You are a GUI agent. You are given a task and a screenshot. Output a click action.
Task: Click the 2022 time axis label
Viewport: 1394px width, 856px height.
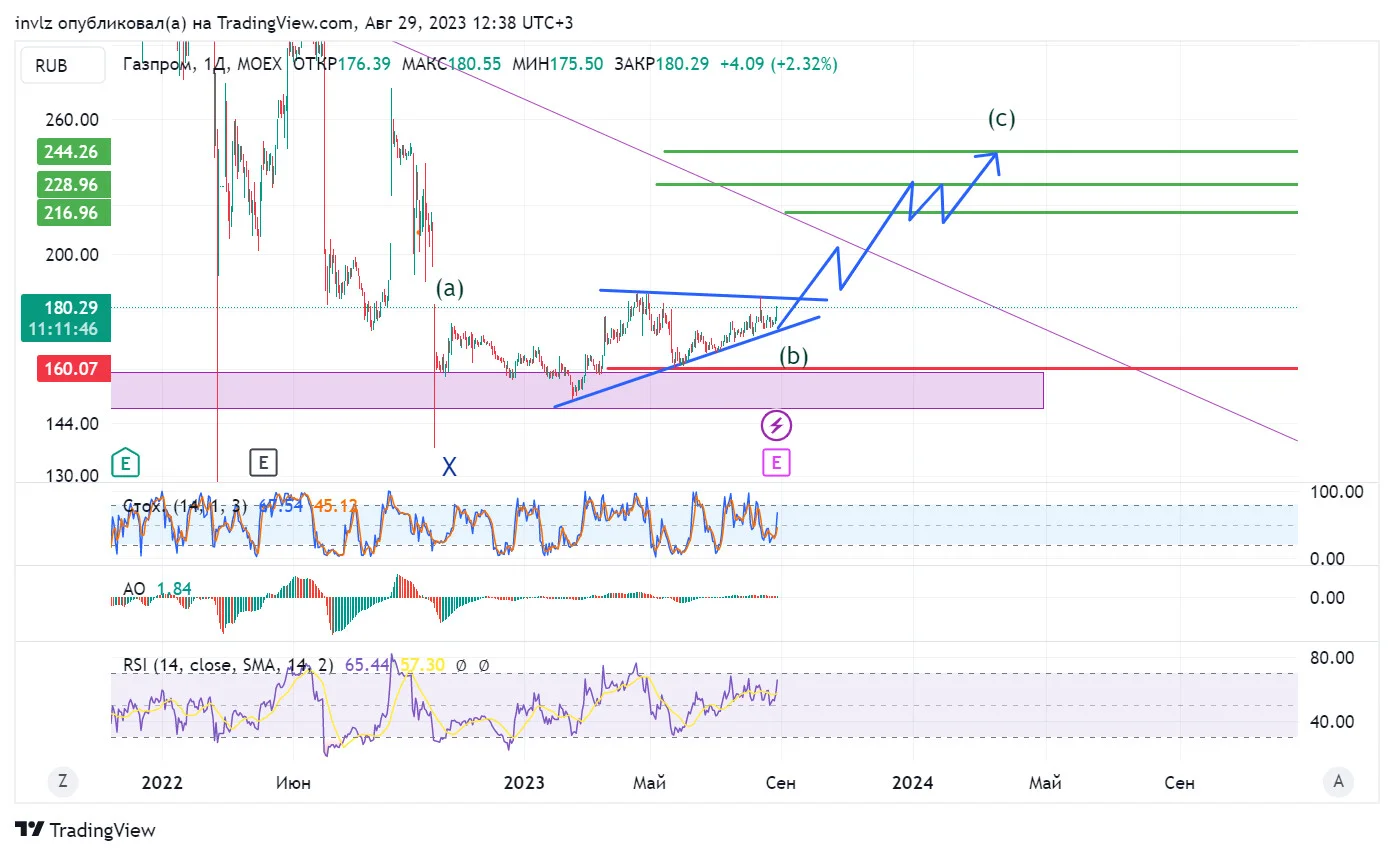click(x=162, y=782)
